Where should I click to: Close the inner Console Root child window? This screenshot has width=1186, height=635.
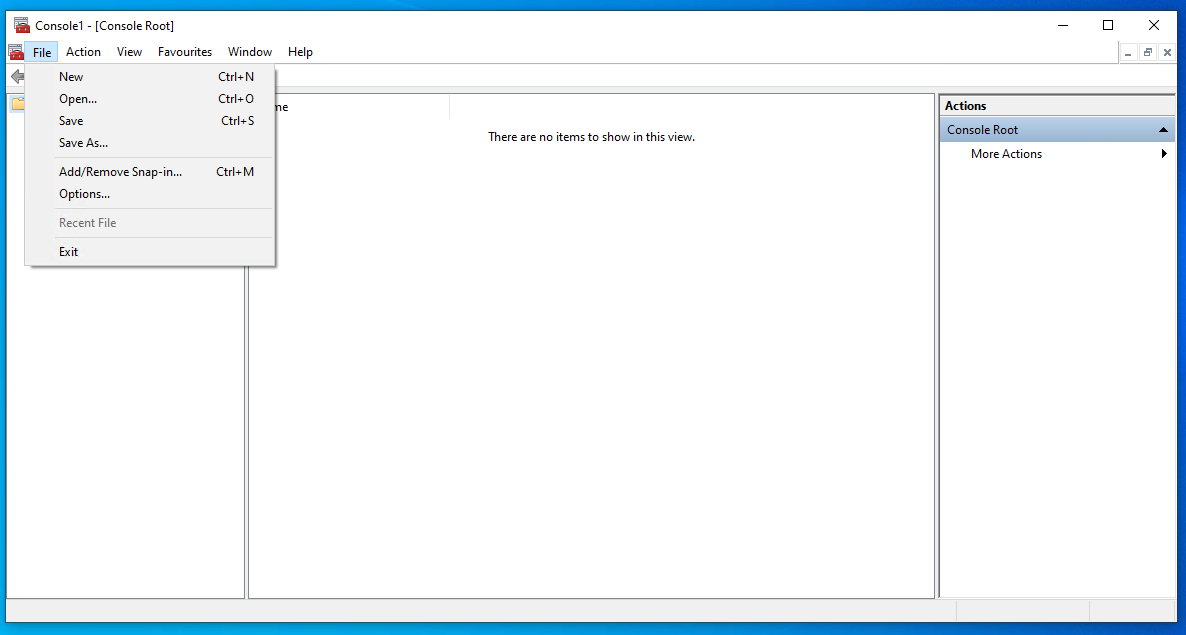click(x=1167, y=52)
